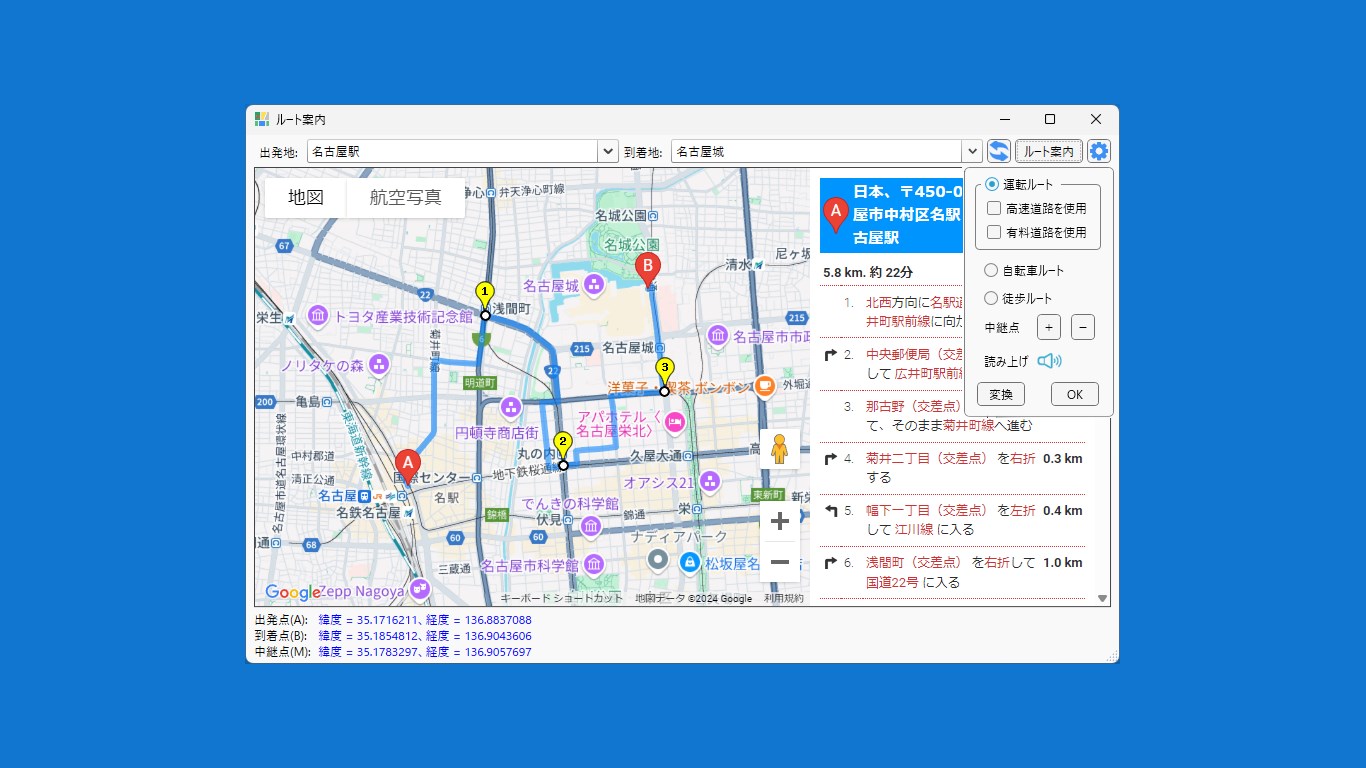This screenshot has width=1366, height=768.
Task: Open the 利用規約 link on map
Action: (x=783, y=598)
